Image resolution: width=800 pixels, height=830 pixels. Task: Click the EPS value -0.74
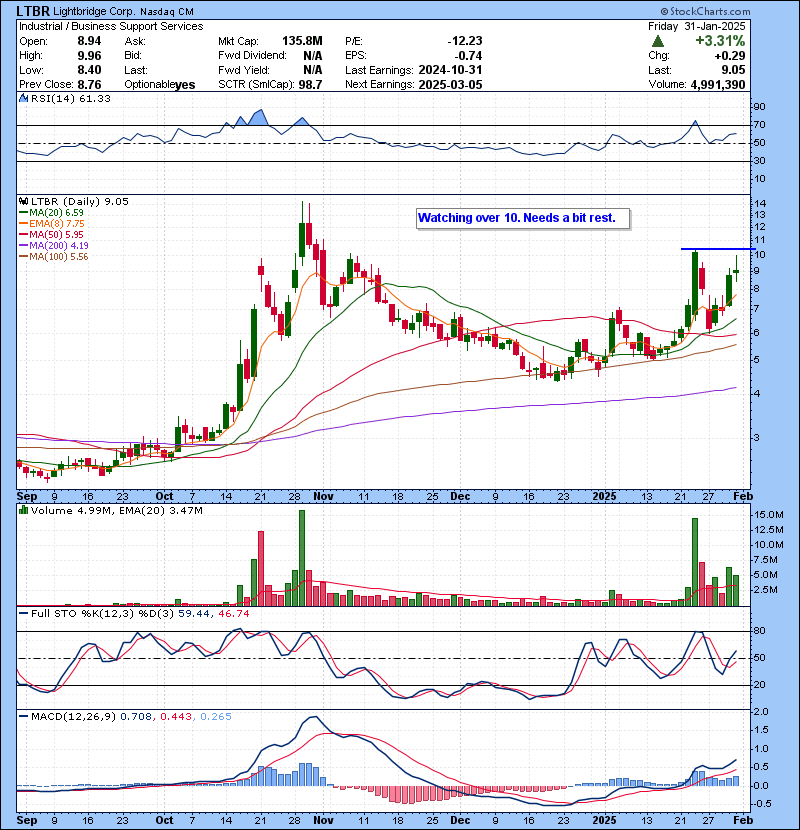coord(468,56)
